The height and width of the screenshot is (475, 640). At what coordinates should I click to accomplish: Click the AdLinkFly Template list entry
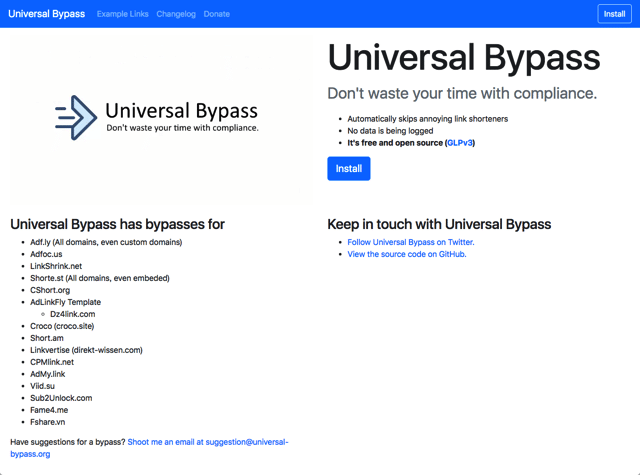click(65, 302)
